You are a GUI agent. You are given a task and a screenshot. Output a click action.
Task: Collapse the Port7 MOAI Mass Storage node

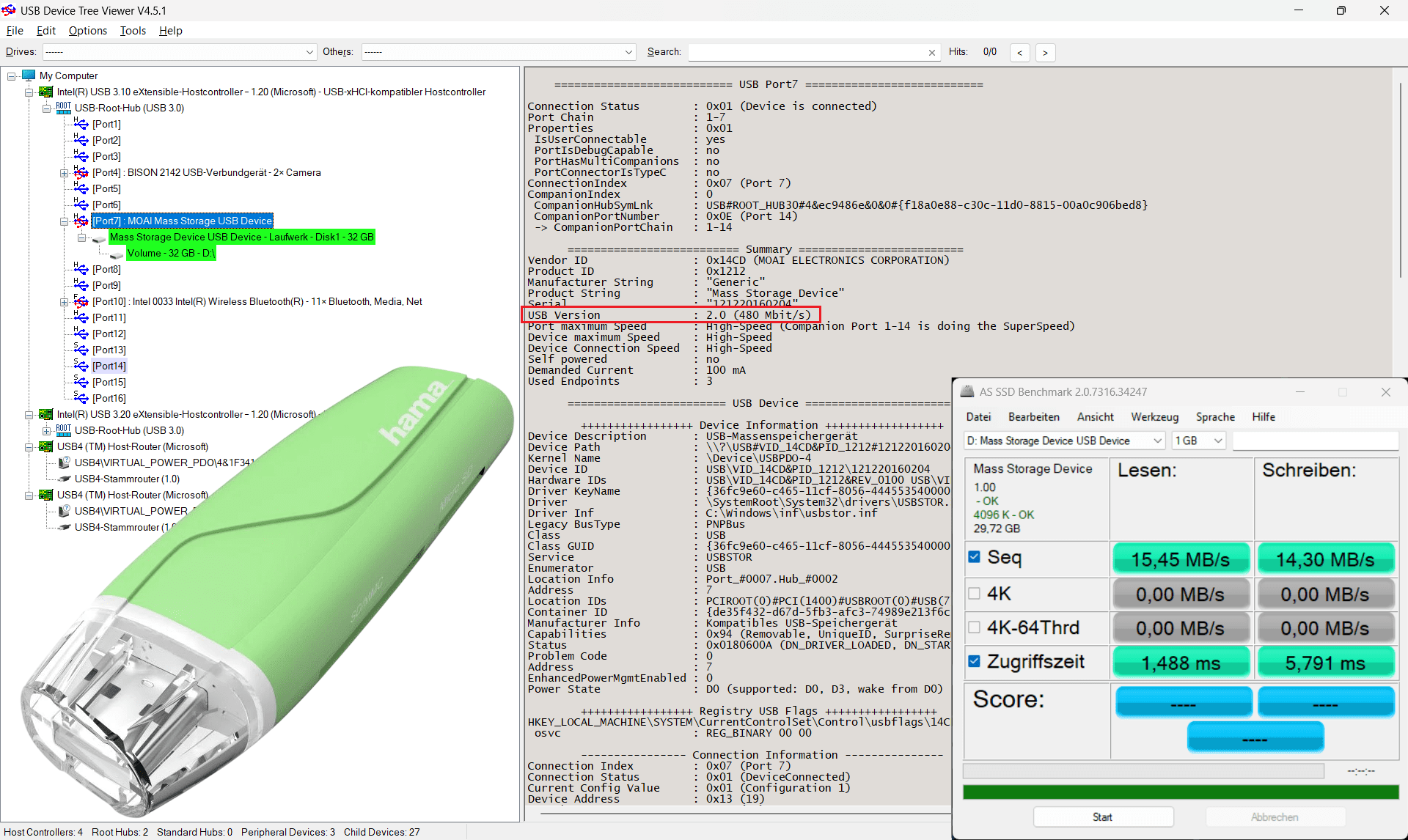click(65, 221)
